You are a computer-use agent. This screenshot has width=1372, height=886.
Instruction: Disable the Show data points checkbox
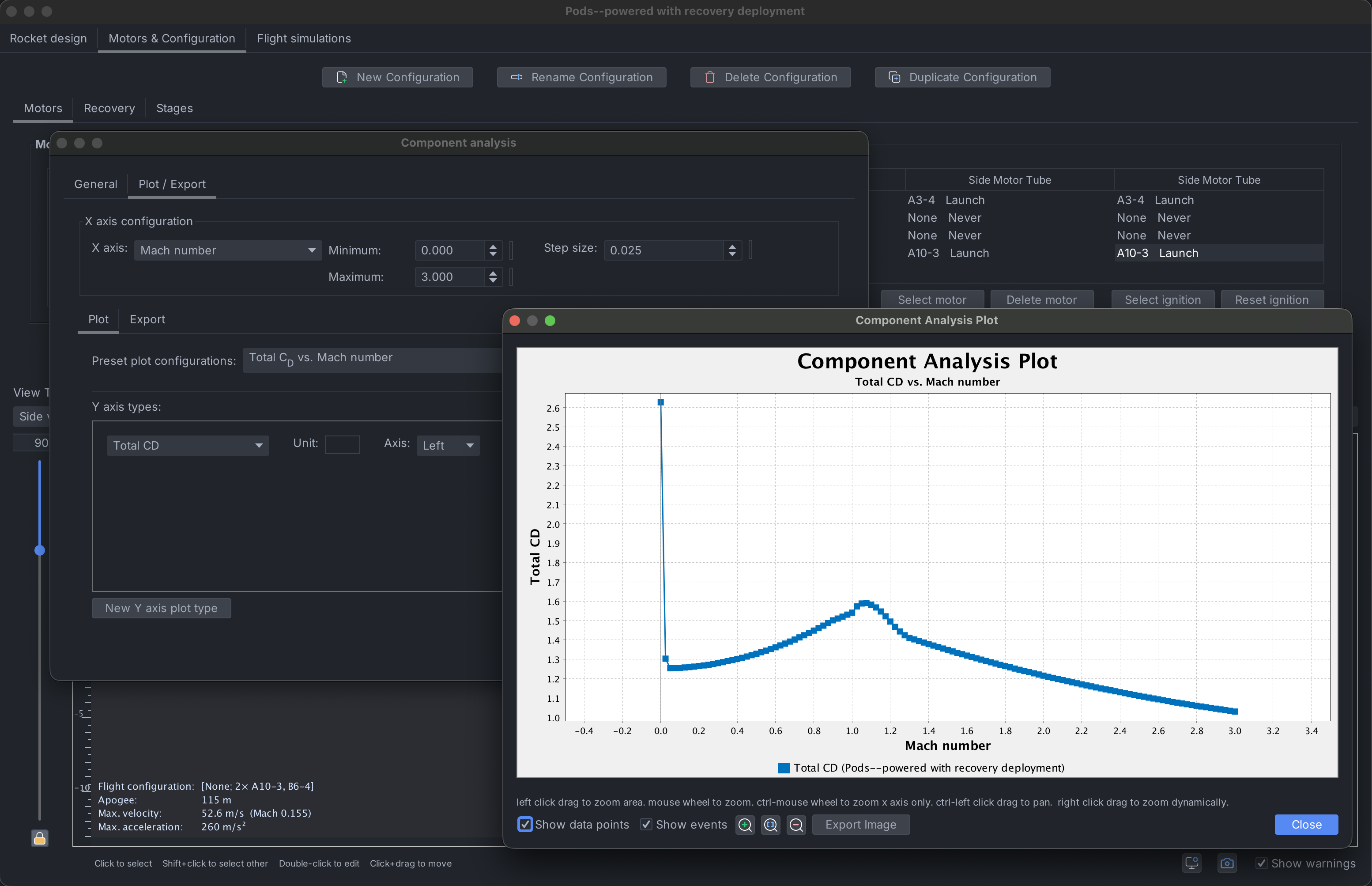click(x=525, y=825)
